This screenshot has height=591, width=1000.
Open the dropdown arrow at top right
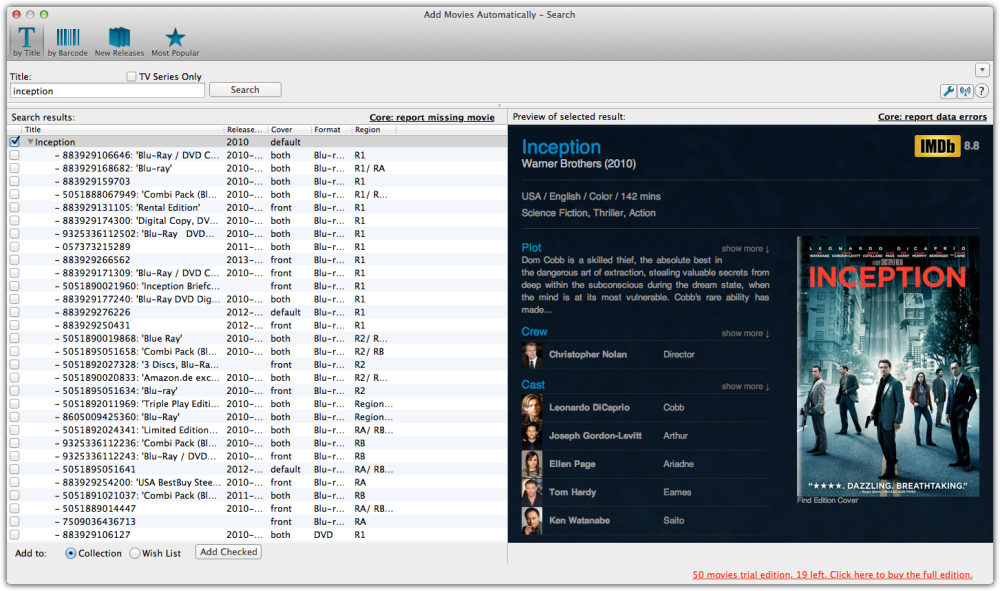click(x=982, y=69)
